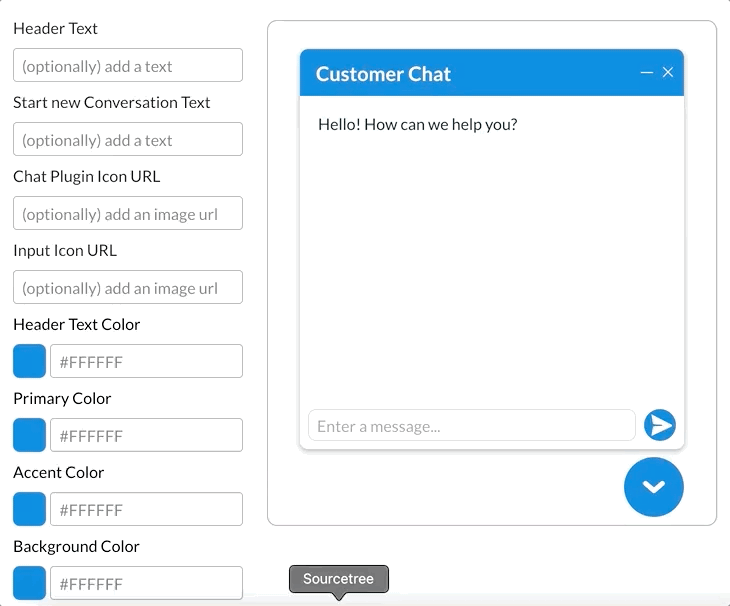Focus the Header Text input field
This screenshot has width=730, height=606.
point(128,66)
